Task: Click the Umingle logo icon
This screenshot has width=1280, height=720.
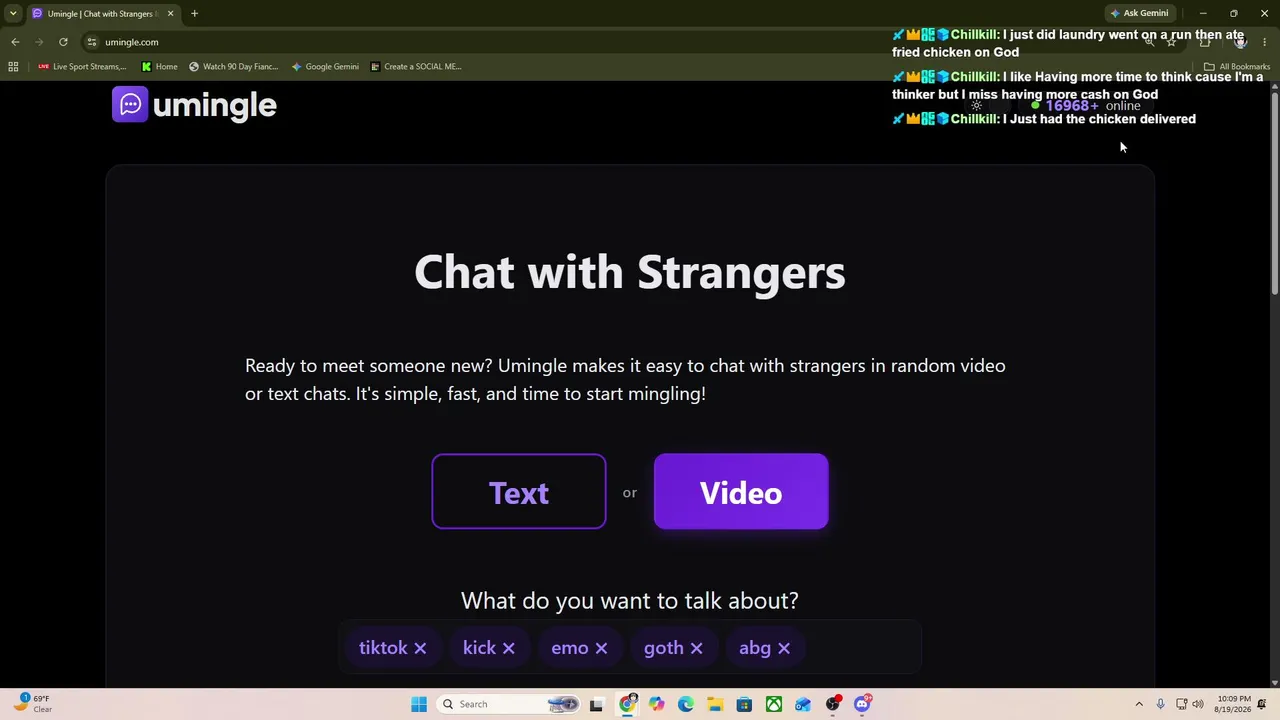Action: pos(130,104)
